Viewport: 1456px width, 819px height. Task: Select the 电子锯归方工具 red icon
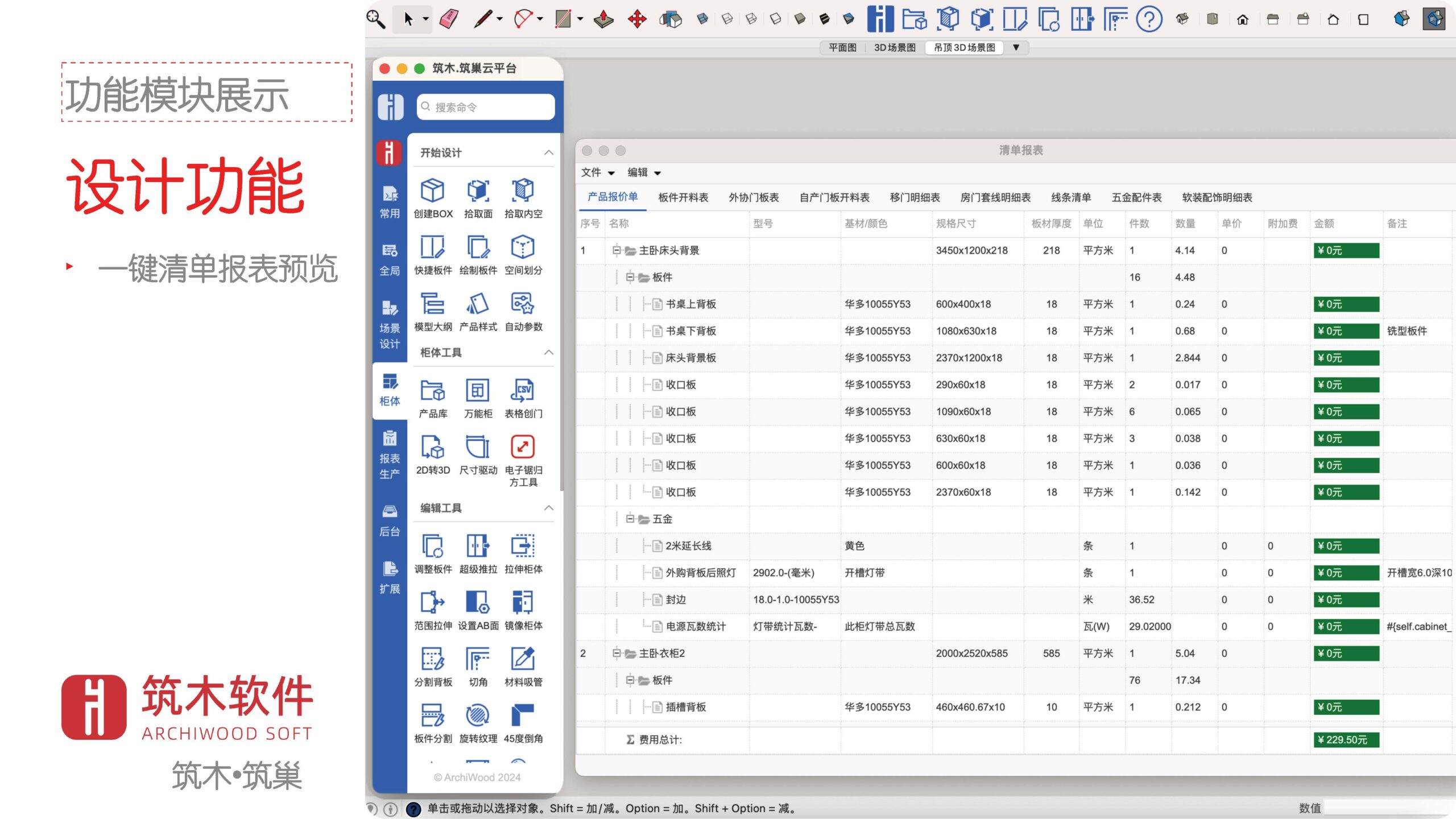pyautogui.click(x=523, y=448)
